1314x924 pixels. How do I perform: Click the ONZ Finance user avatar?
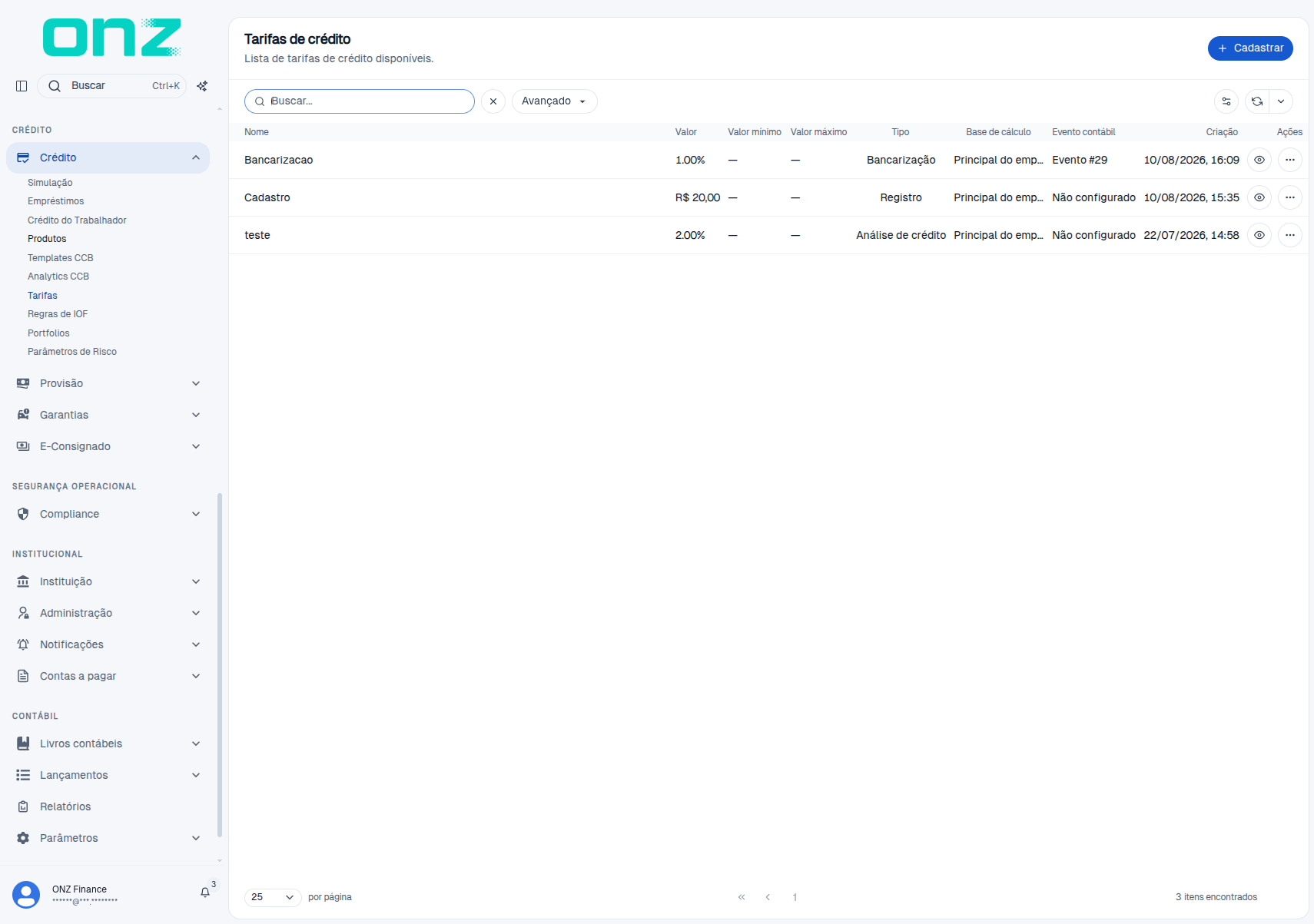[26, 895]
